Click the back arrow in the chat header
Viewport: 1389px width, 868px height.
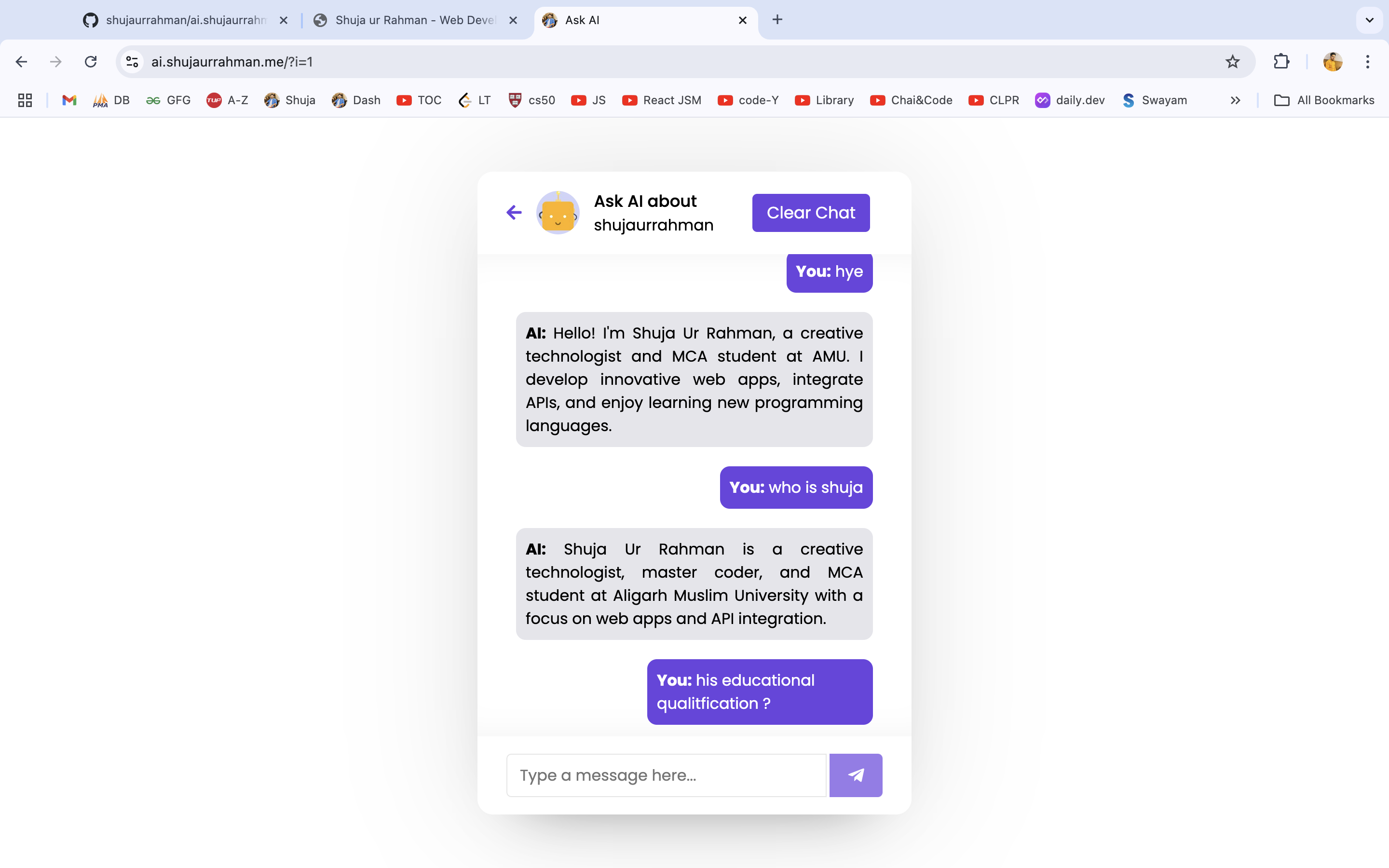(x=514, y=212)
